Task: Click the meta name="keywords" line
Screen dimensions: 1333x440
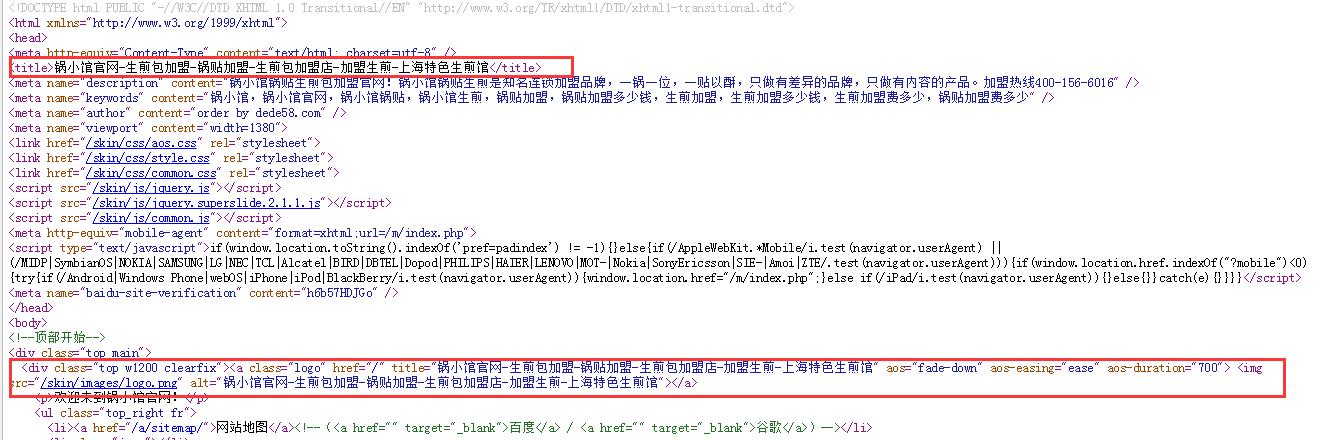Action: click(x=530, y=98)
